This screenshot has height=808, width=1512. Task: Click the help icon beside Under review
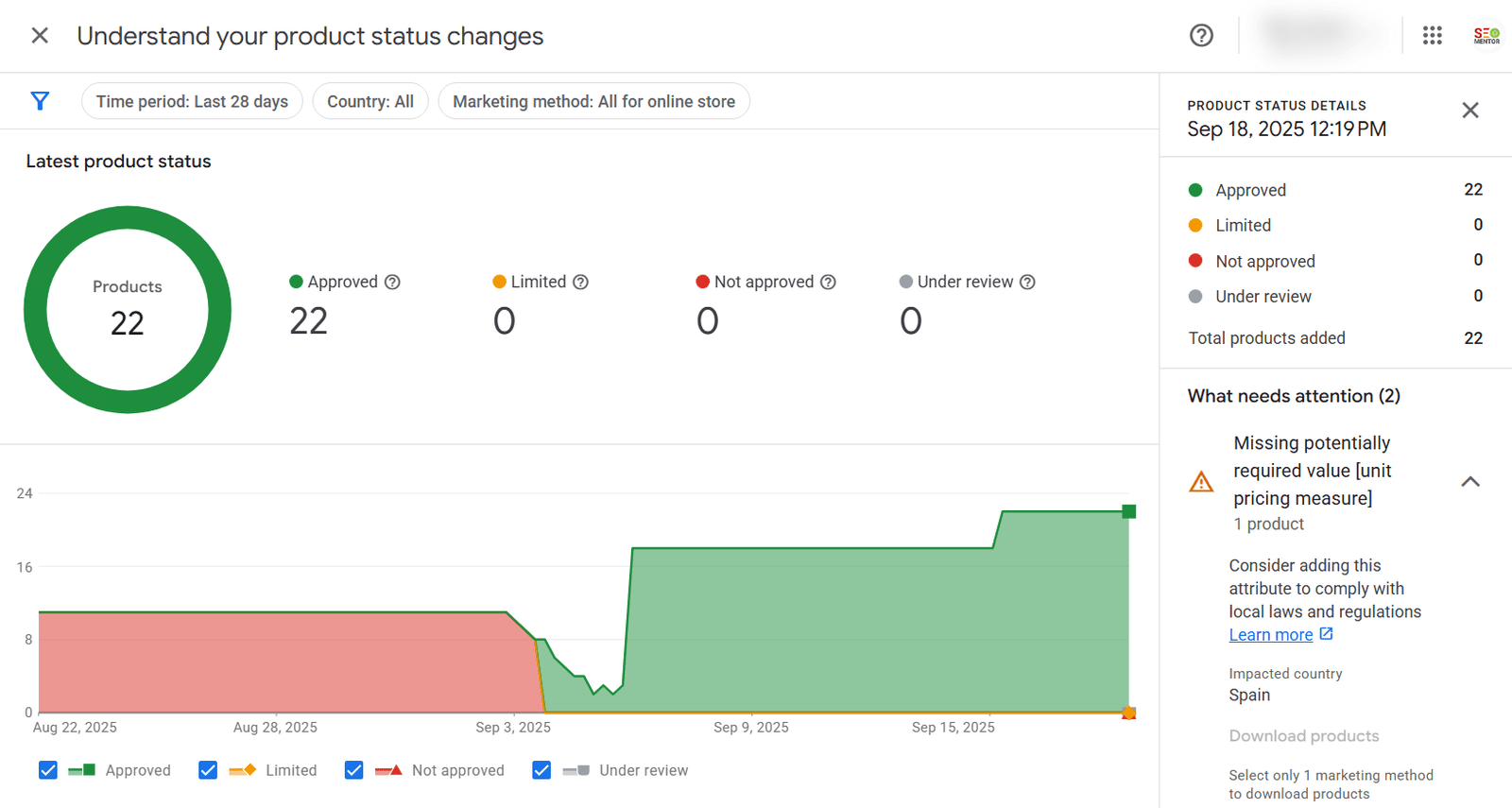click(1027, 283)
